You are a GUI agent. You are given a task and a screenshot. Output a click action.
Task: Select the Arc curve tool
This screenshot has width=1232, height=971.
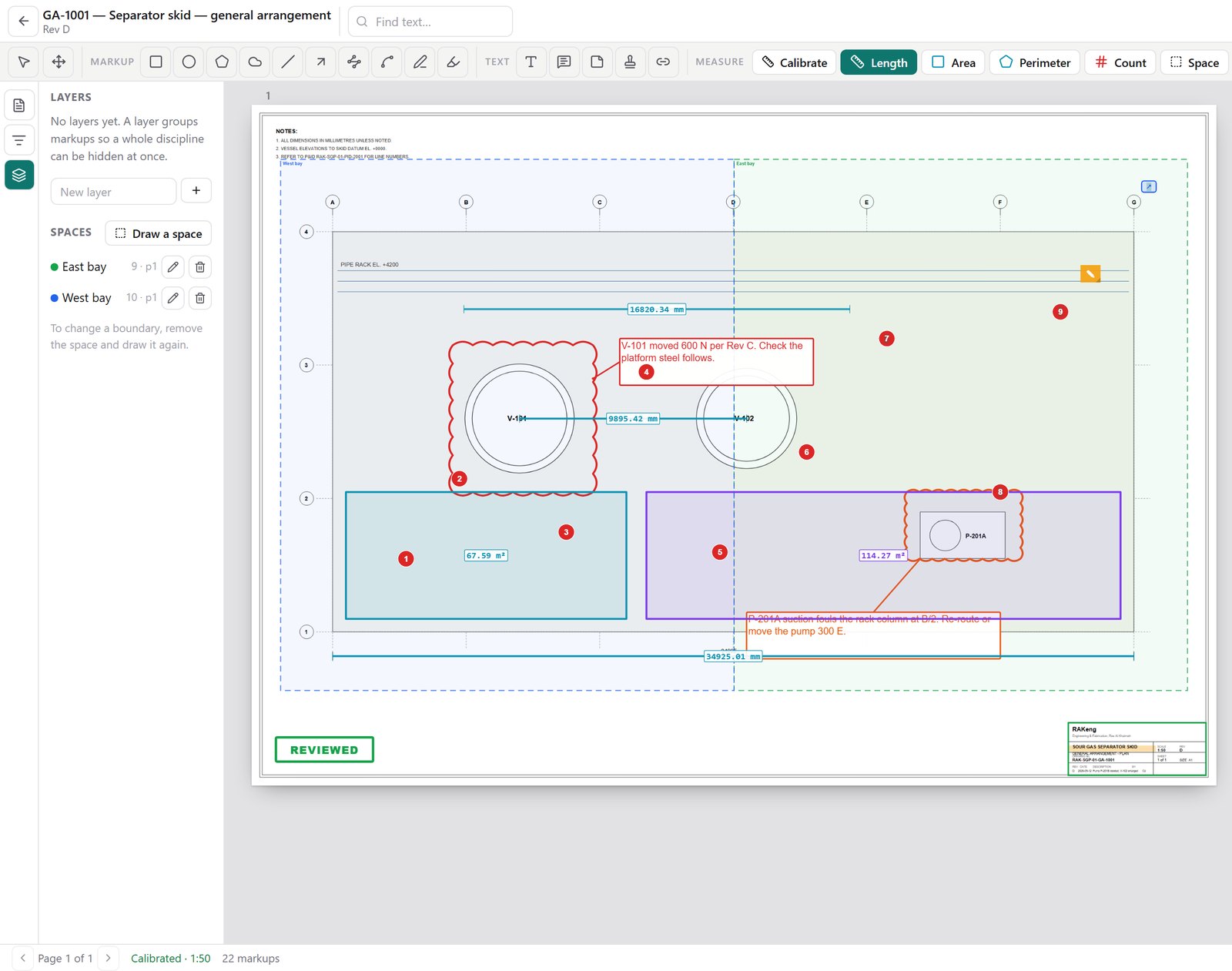click(x=387, y=62)
